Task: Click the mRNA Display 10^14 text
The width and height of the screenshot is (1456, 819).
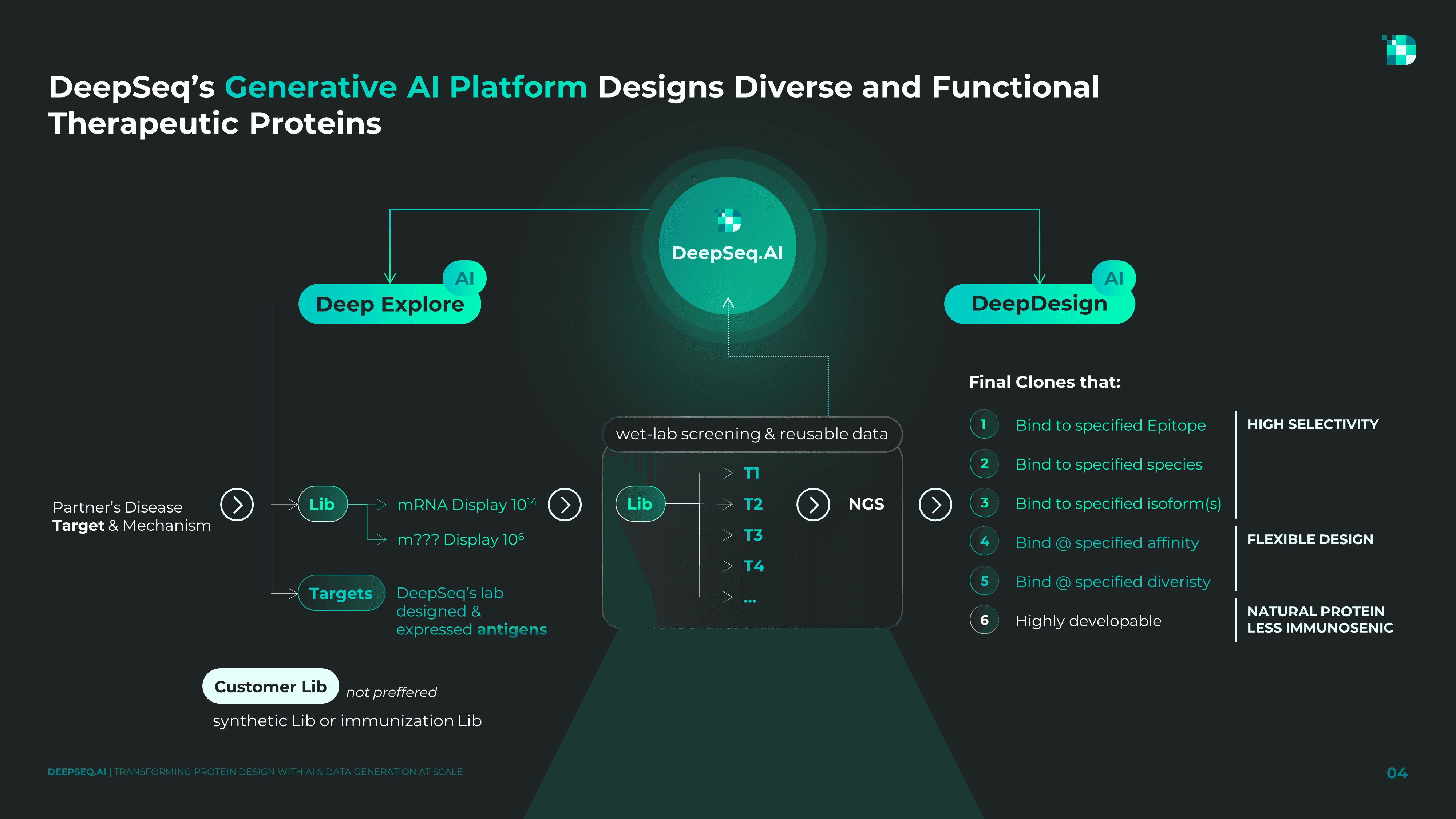Action: tap(467, 504)
